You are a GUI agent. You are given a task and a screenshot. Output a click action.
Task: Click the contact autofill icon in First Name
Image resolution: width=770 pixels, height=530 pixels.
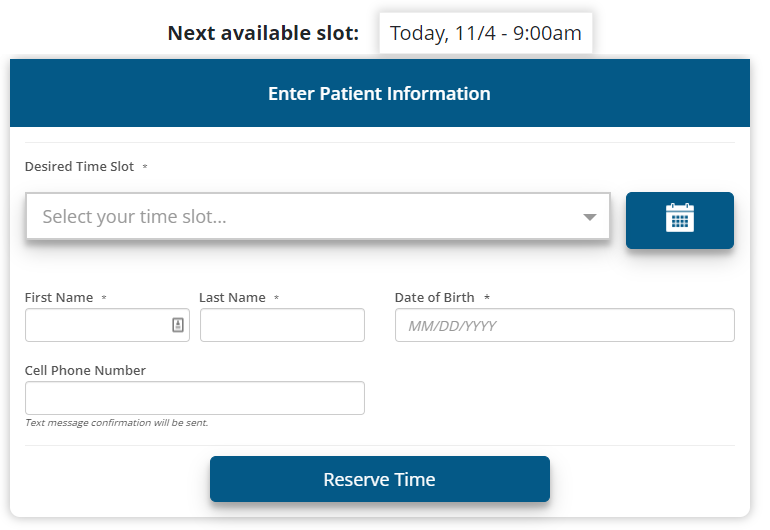[178, 325]
